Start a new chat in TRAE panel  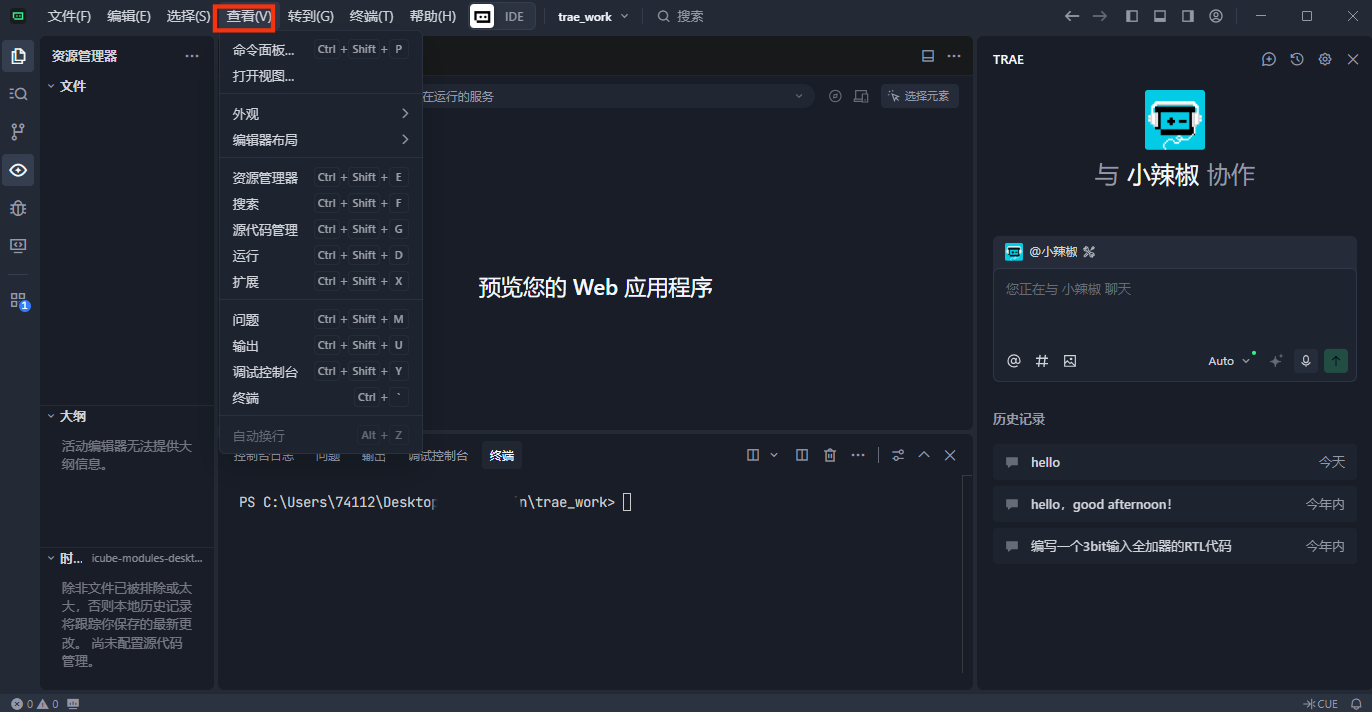pos(1269,59)
